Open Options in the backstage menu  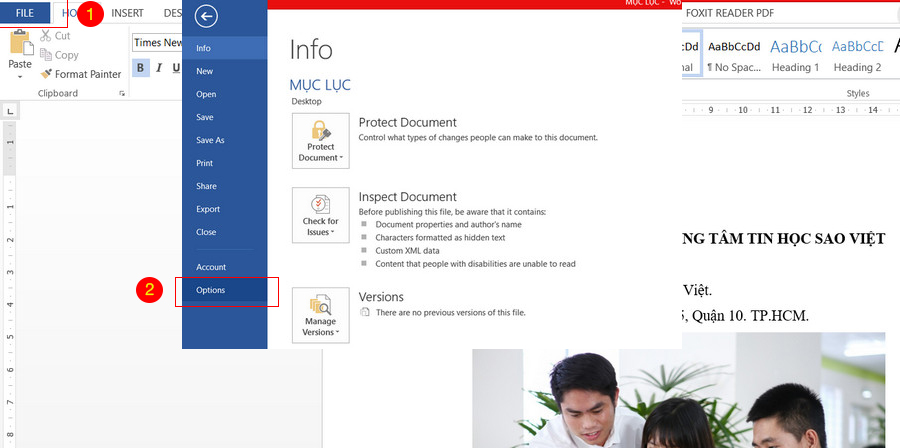[224, 290]
